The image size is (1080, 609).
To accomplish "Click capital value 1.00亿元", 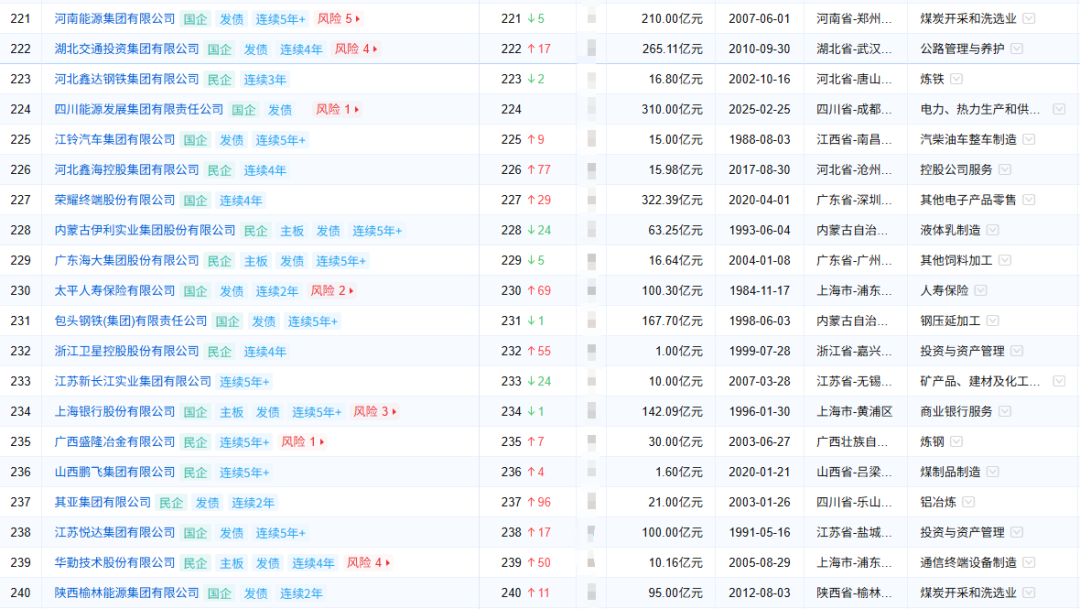I will coord(679,351).
